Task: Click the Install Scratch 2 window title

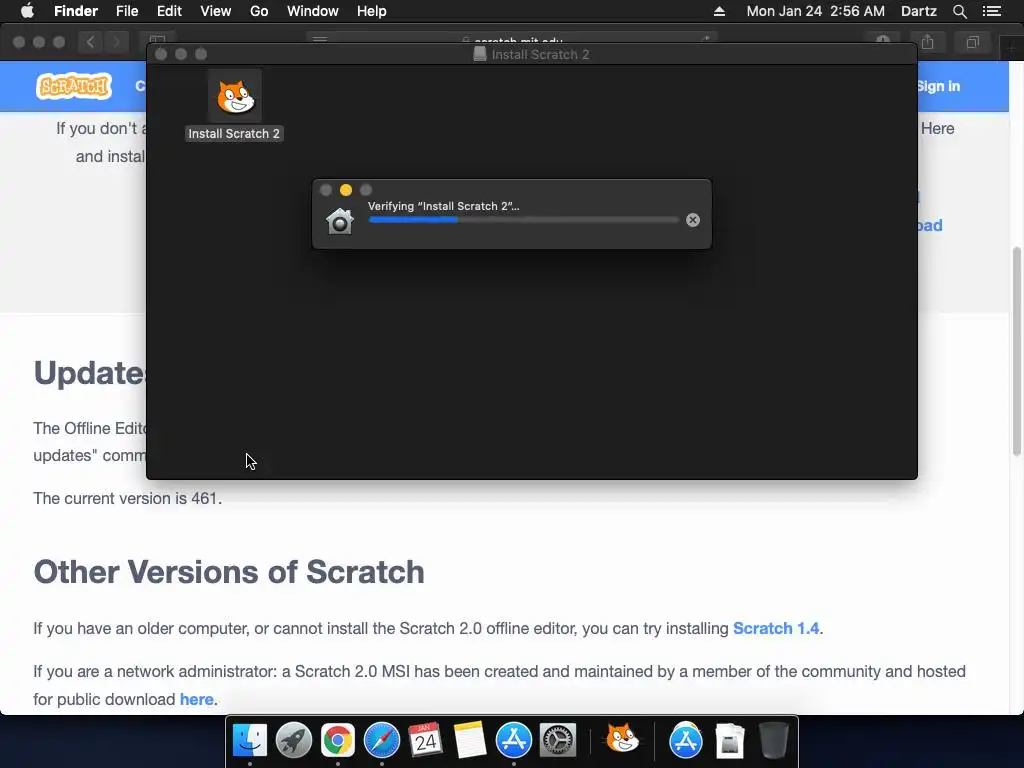Action: click(x=540, y=54)
